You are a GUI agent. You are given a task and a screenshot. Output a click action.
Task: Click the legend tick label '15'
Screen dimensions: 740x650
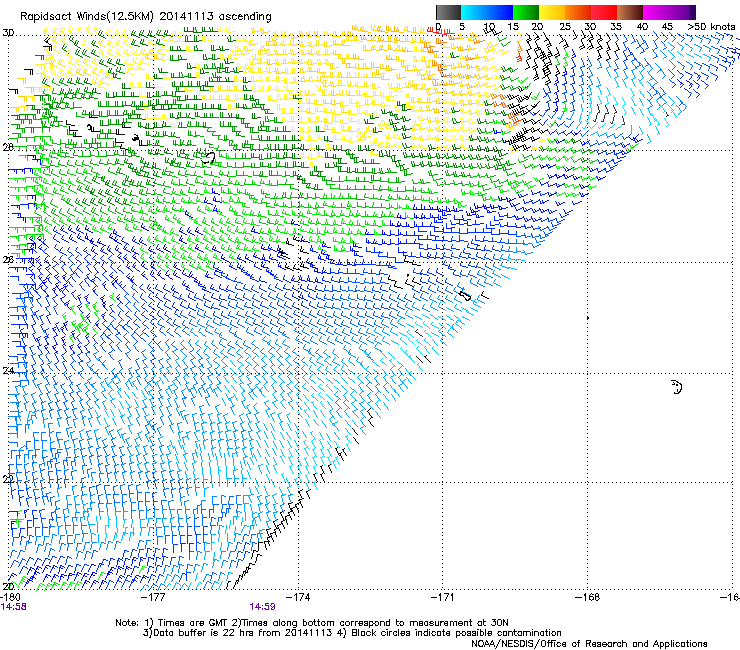[513, 26]
